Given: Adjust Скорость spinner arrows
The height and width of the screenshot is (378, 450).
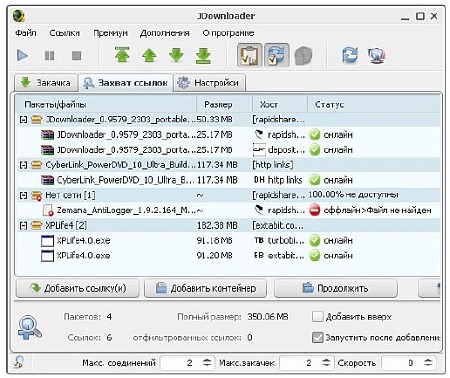Looking at the screenshot, I should tap(428, 363).
